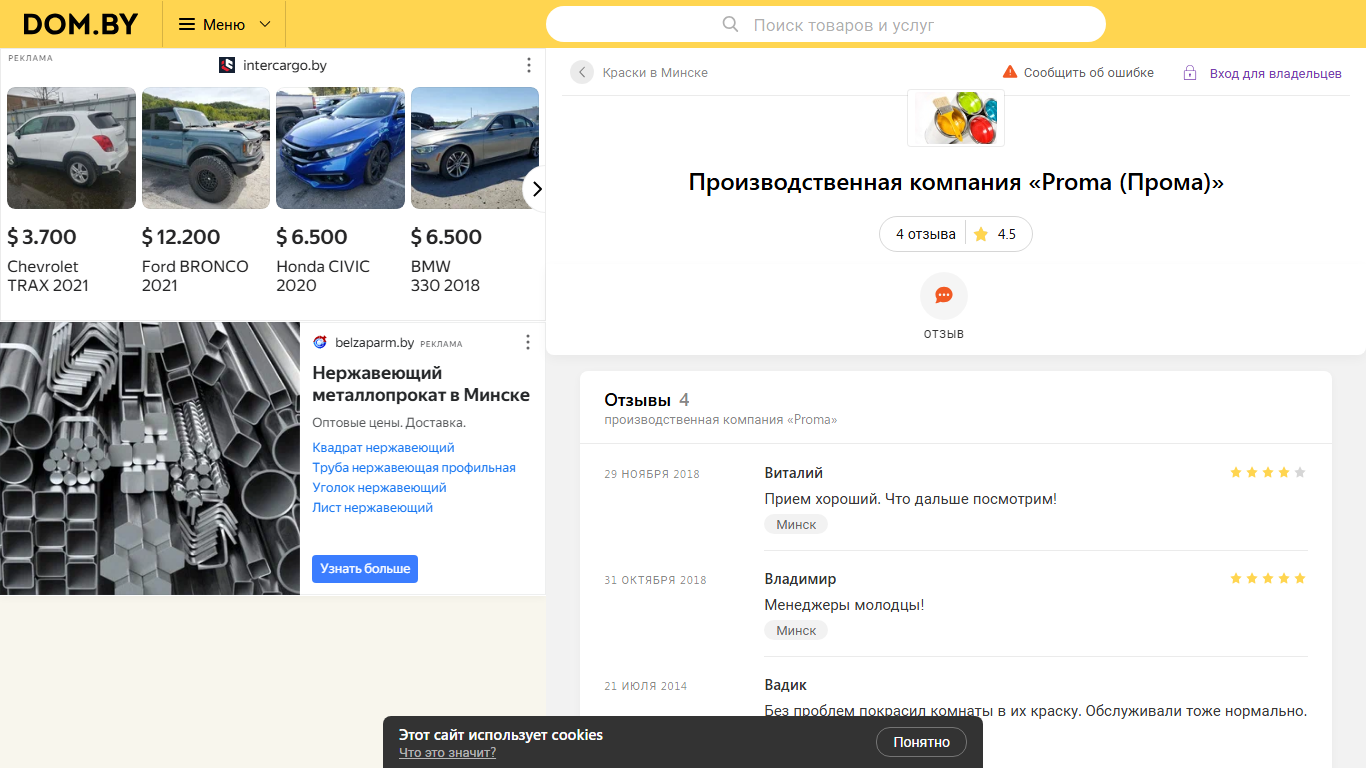This screenshot has width=1366, height=768.
Task: Click Владимир's star rating
Action: 1268,579
